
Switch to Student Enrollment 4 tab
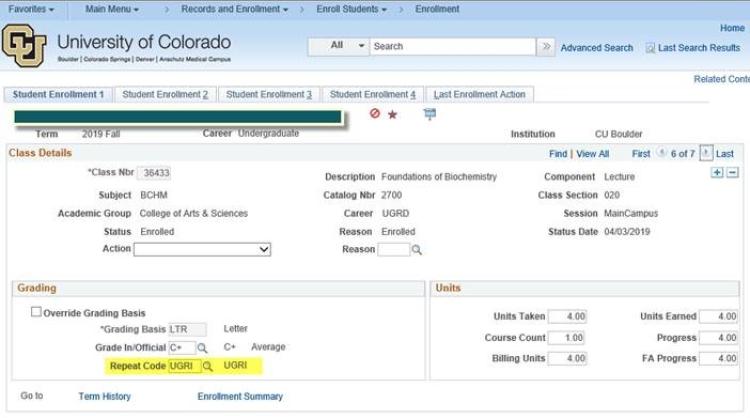click(x=373, y=95)
